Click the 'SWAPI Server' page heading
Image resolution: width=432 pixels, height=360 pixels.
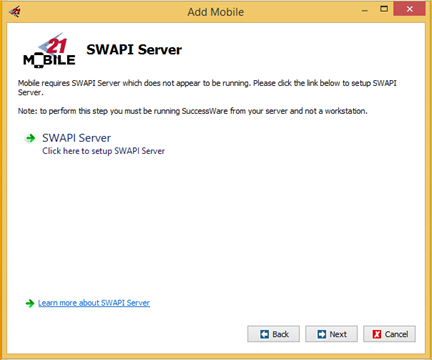pyautogui.click(x=134, y=50)
